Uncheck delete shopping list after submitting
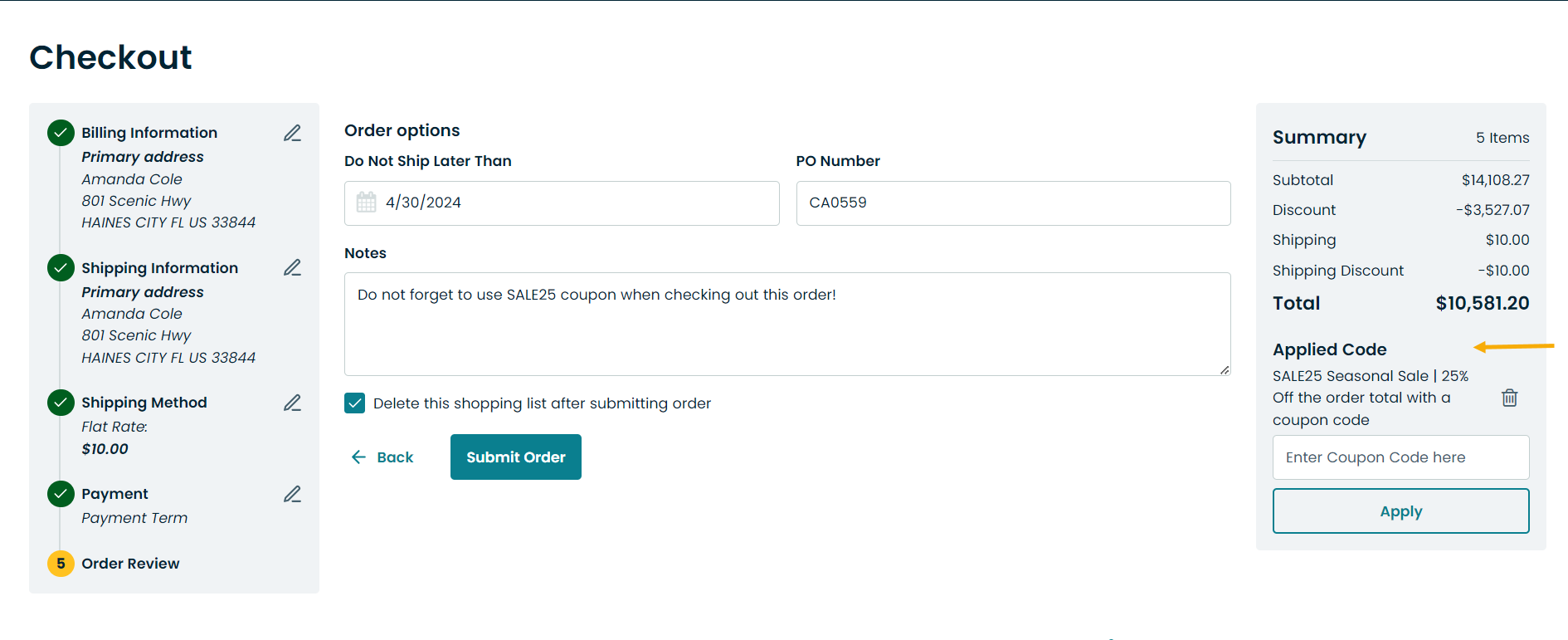 click(355, 403)
